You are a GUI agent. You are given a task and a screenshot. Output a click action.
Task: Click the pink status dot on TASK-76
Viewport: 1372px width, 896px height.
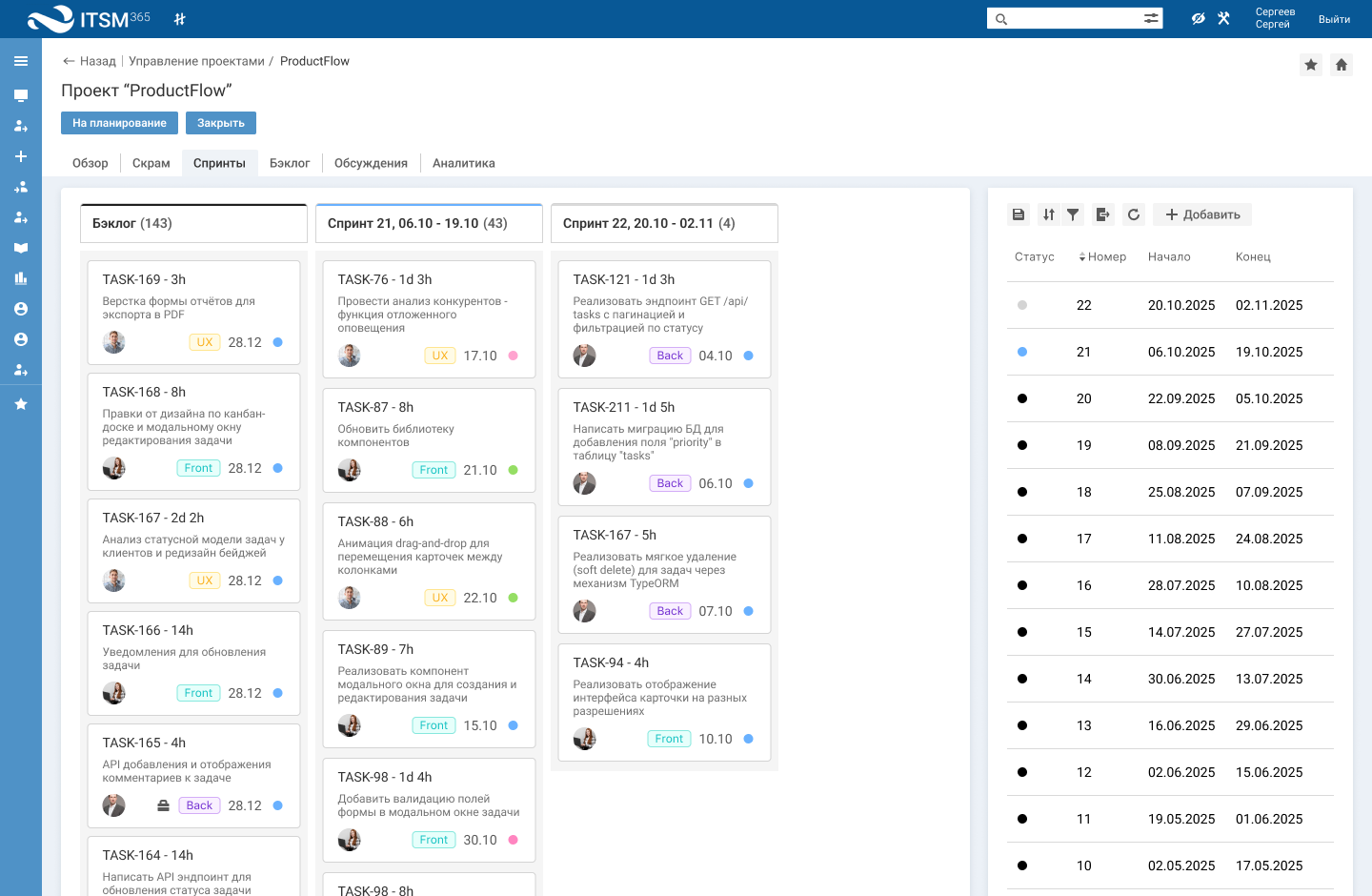513,356
